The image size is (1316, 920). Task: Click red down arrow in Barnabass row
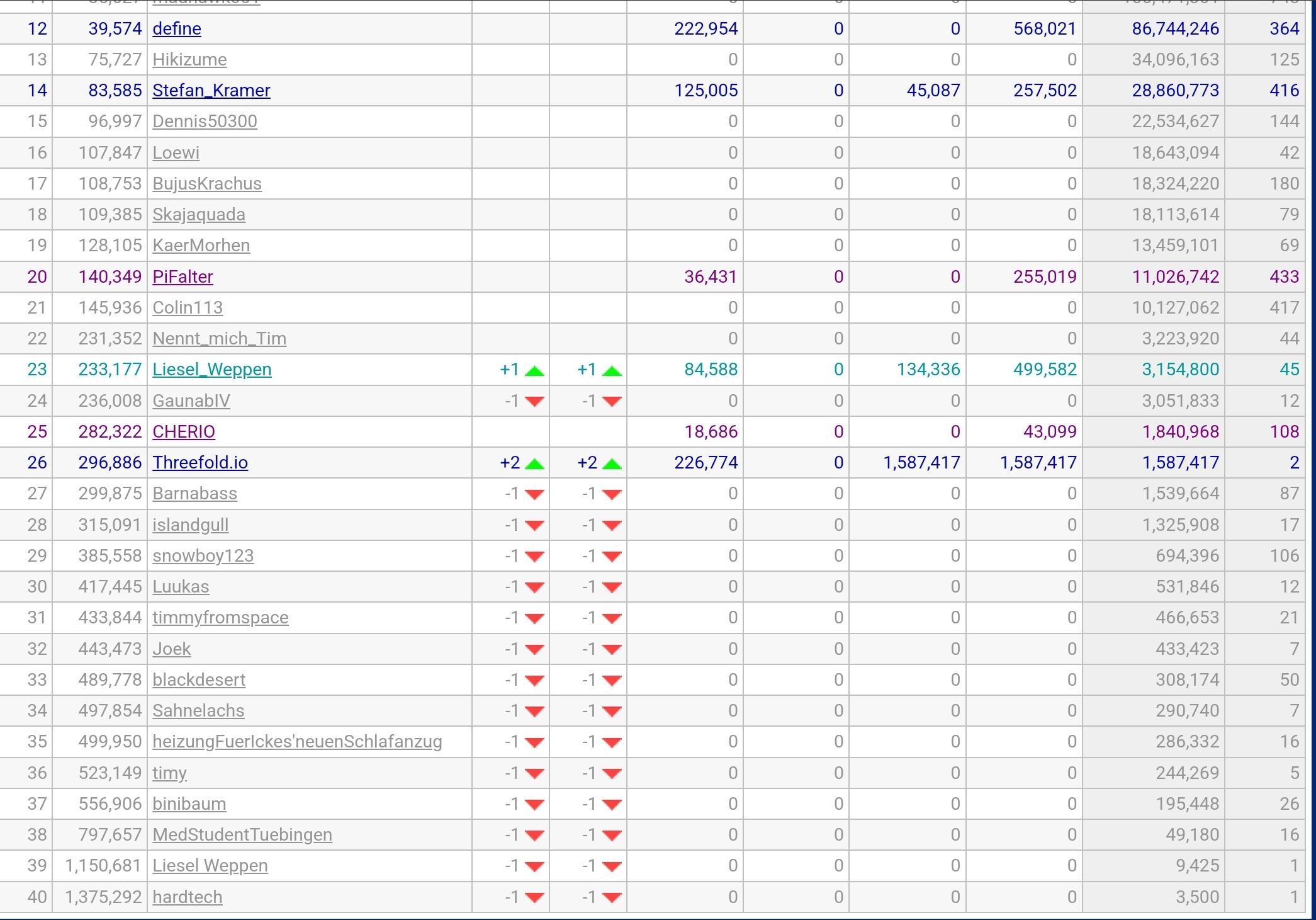(x=534, y=494)
